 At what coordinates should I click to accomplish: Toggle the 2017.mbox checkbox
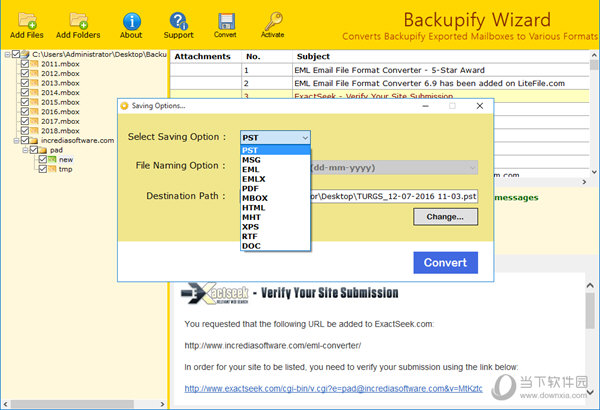pyautogui.click(x=25, y=121)
